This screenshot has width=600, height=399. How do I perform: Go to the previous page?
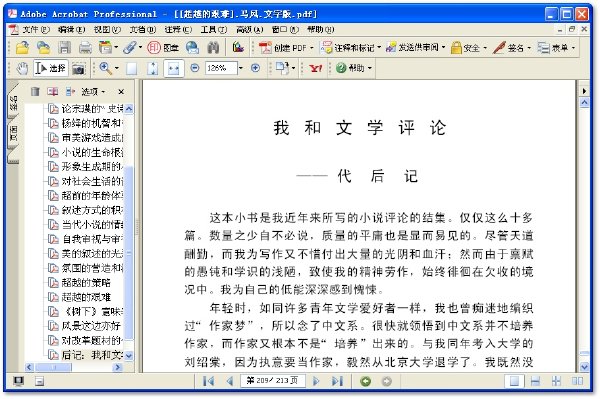[230, 381]
